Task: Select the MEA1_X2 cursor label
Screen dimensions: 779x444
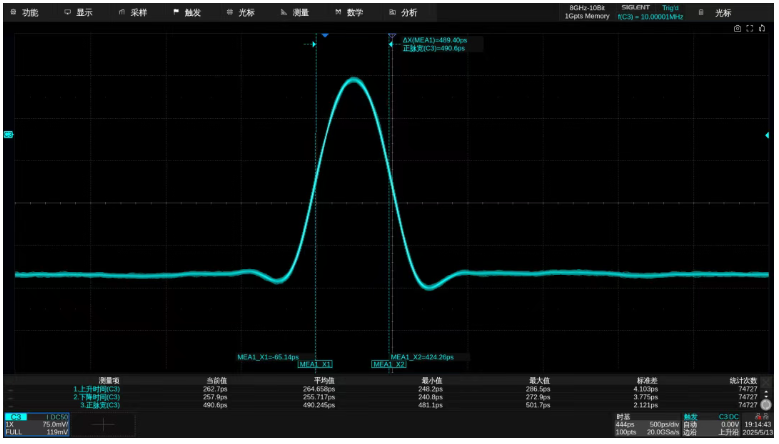Action: coord(389,365)
